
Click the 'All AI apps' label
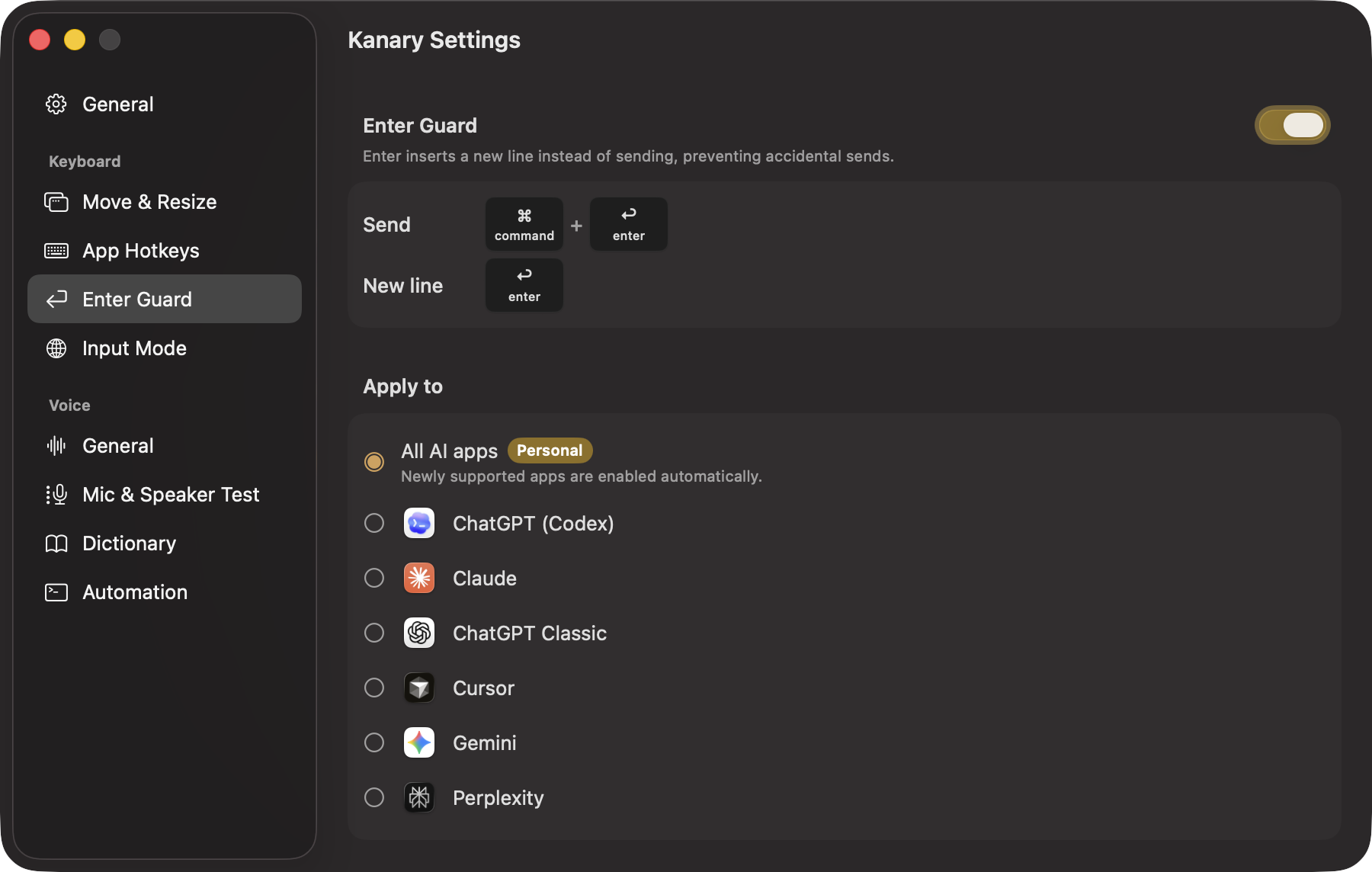pos(450,451)
